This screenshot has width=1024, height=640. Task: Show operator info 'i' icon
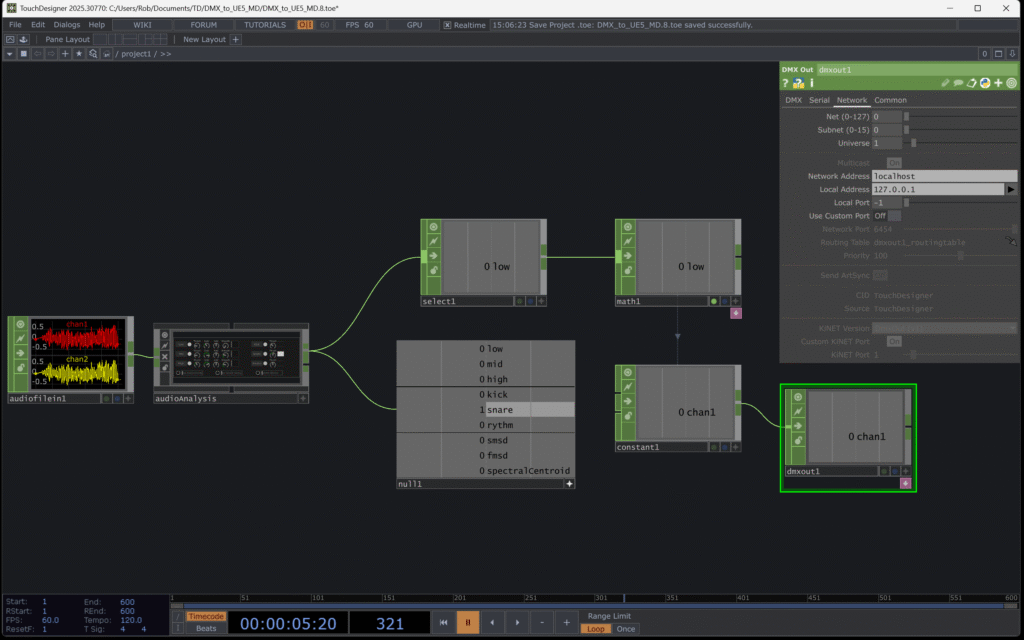812,83
